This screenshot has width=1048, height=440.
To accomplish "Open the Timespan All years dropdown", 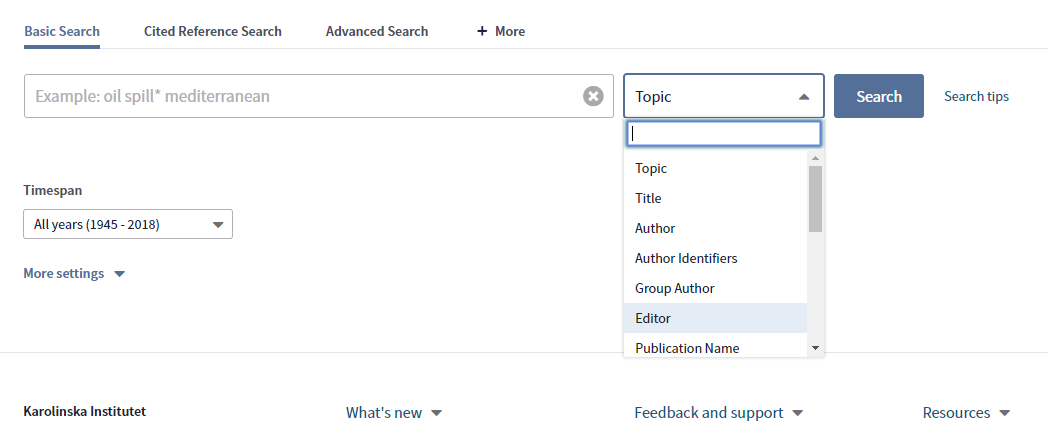I will click(128, 225).
